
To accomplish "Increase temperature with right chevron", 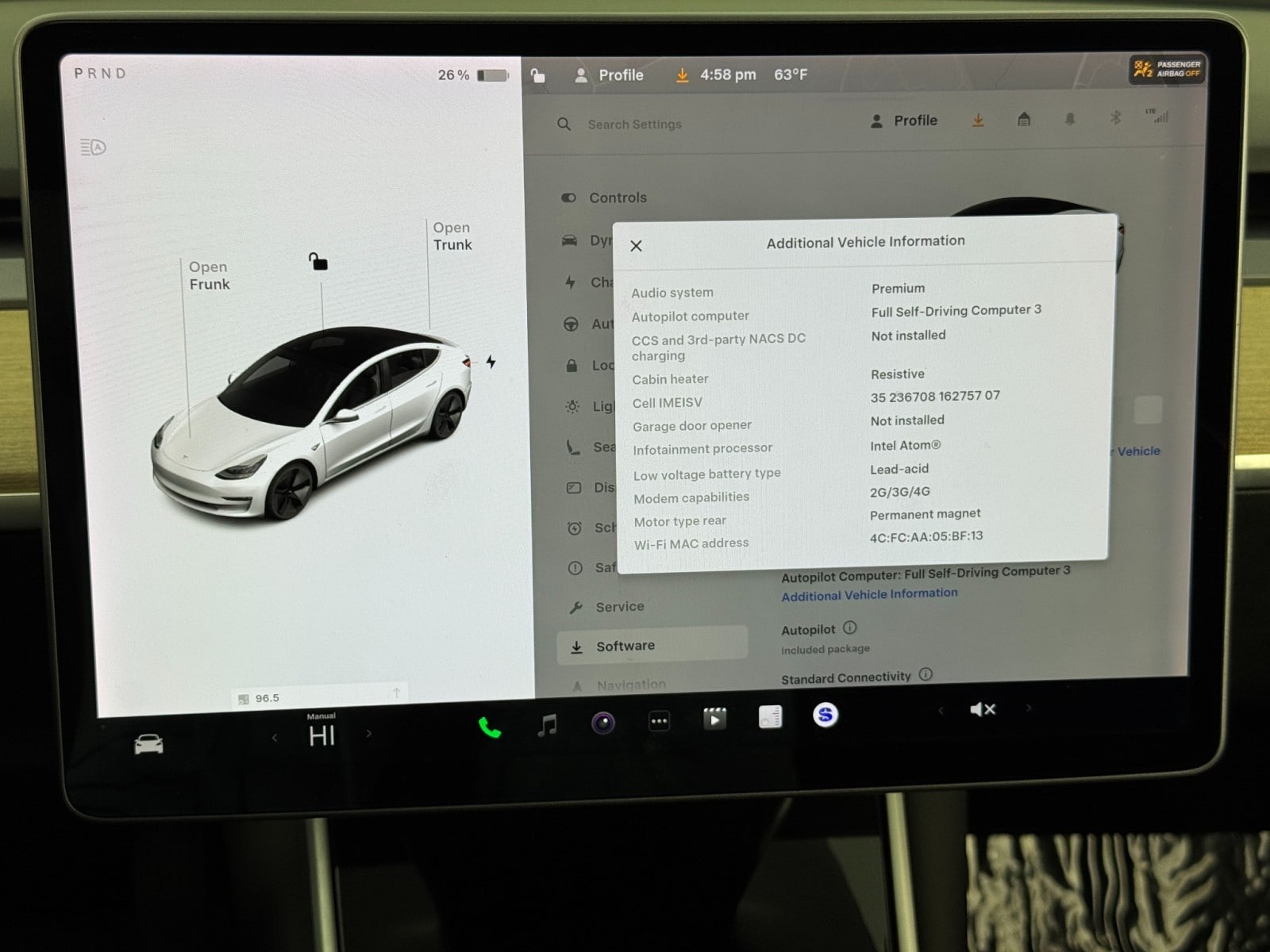I will point(368,734).
